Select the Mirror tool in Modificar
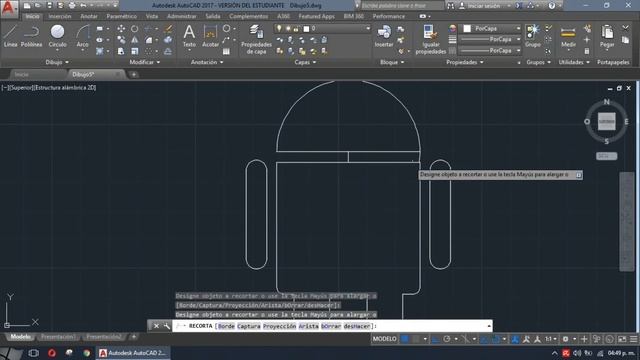 point(134,40)
